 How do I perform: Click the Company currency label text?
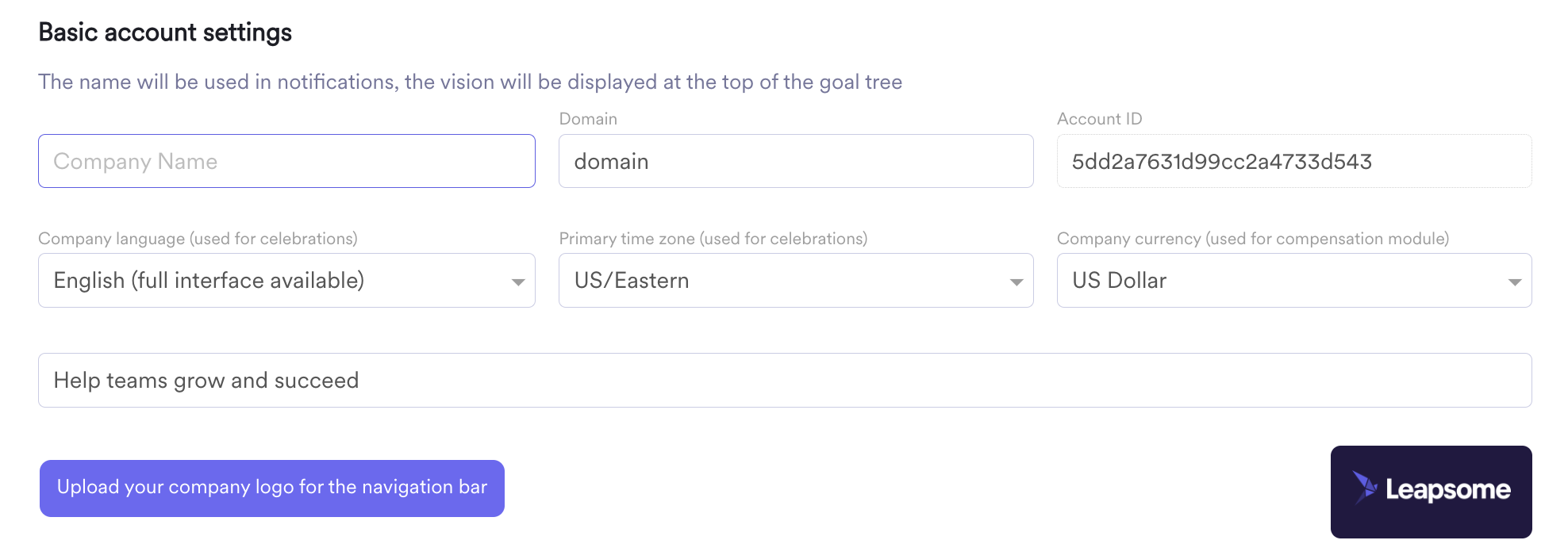pos(1253,239)
